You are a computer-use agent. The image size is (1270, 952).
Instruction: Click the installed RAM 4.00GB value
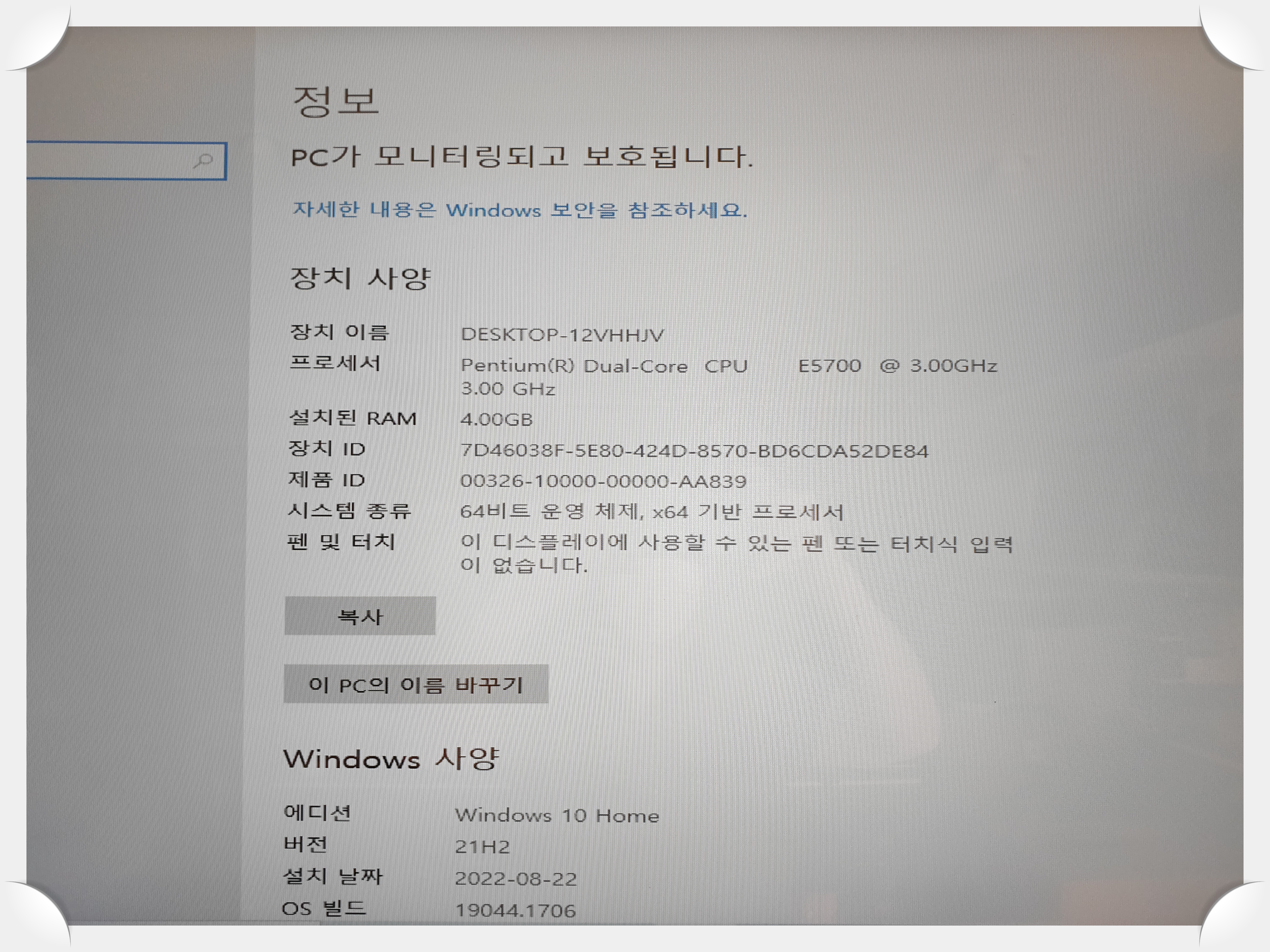pos(497,419)
